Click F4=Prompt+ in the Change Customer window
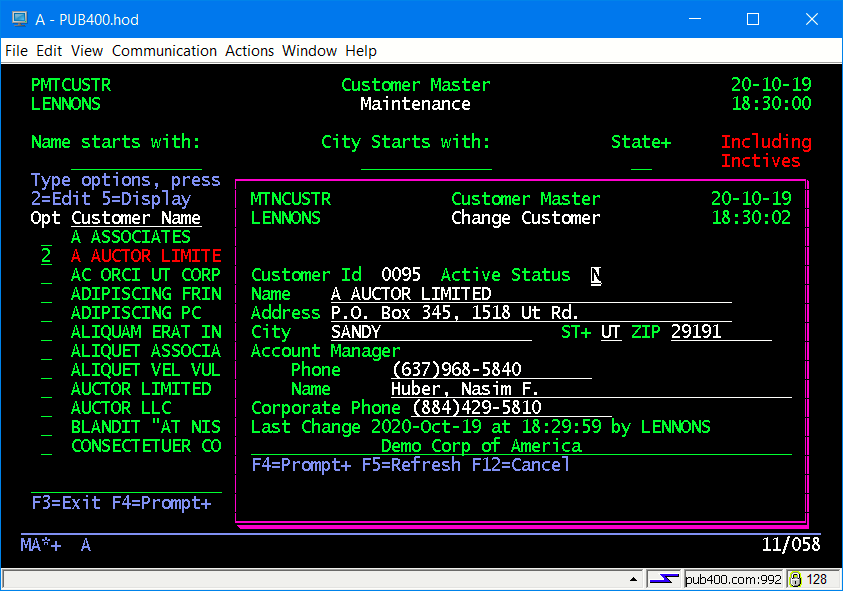This screenshot has width=843, height=591. pyautogui.click(x=301, y=465)
